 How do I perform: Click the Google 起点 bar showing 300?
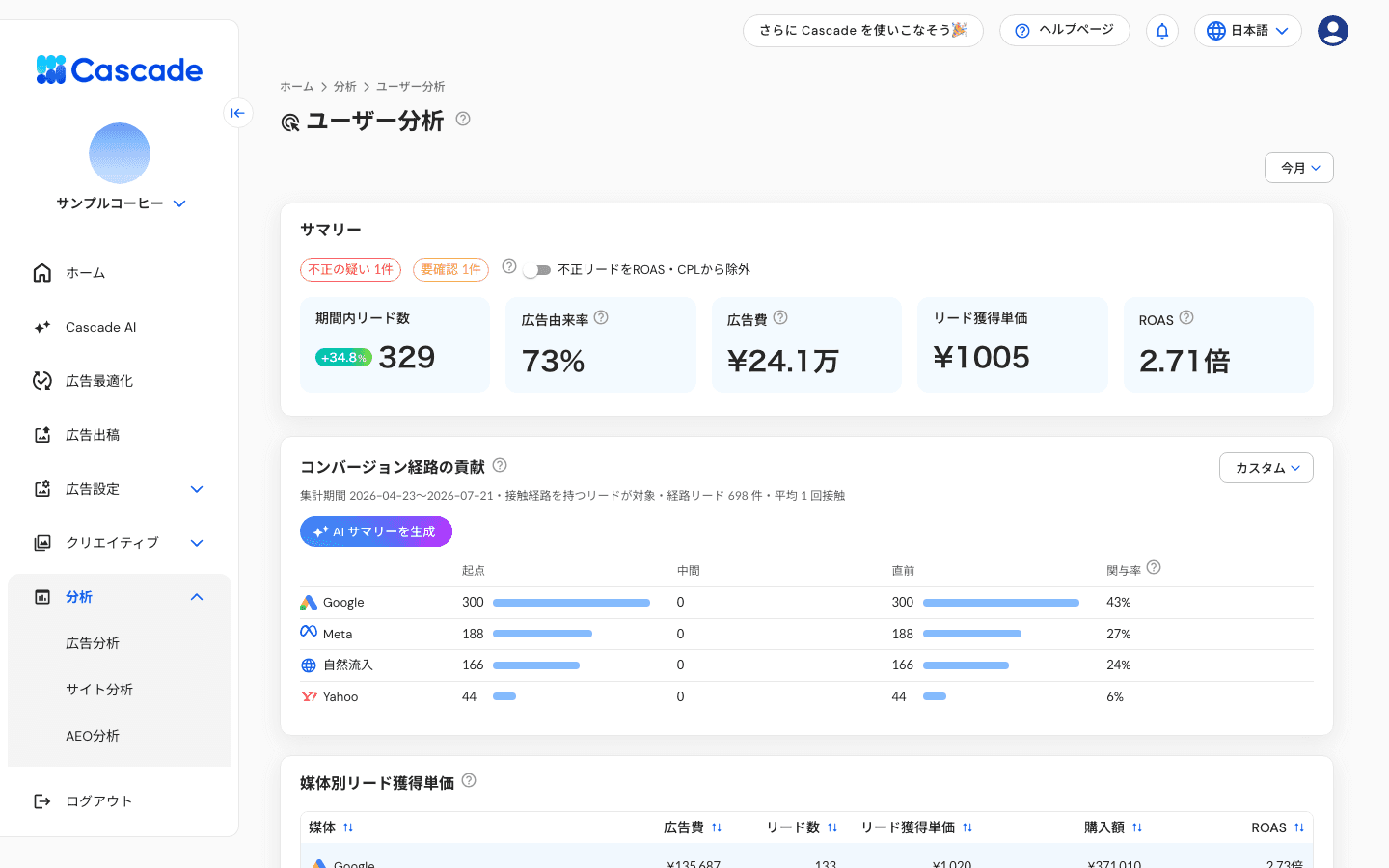pyautogui.click(x=571, y=603)
